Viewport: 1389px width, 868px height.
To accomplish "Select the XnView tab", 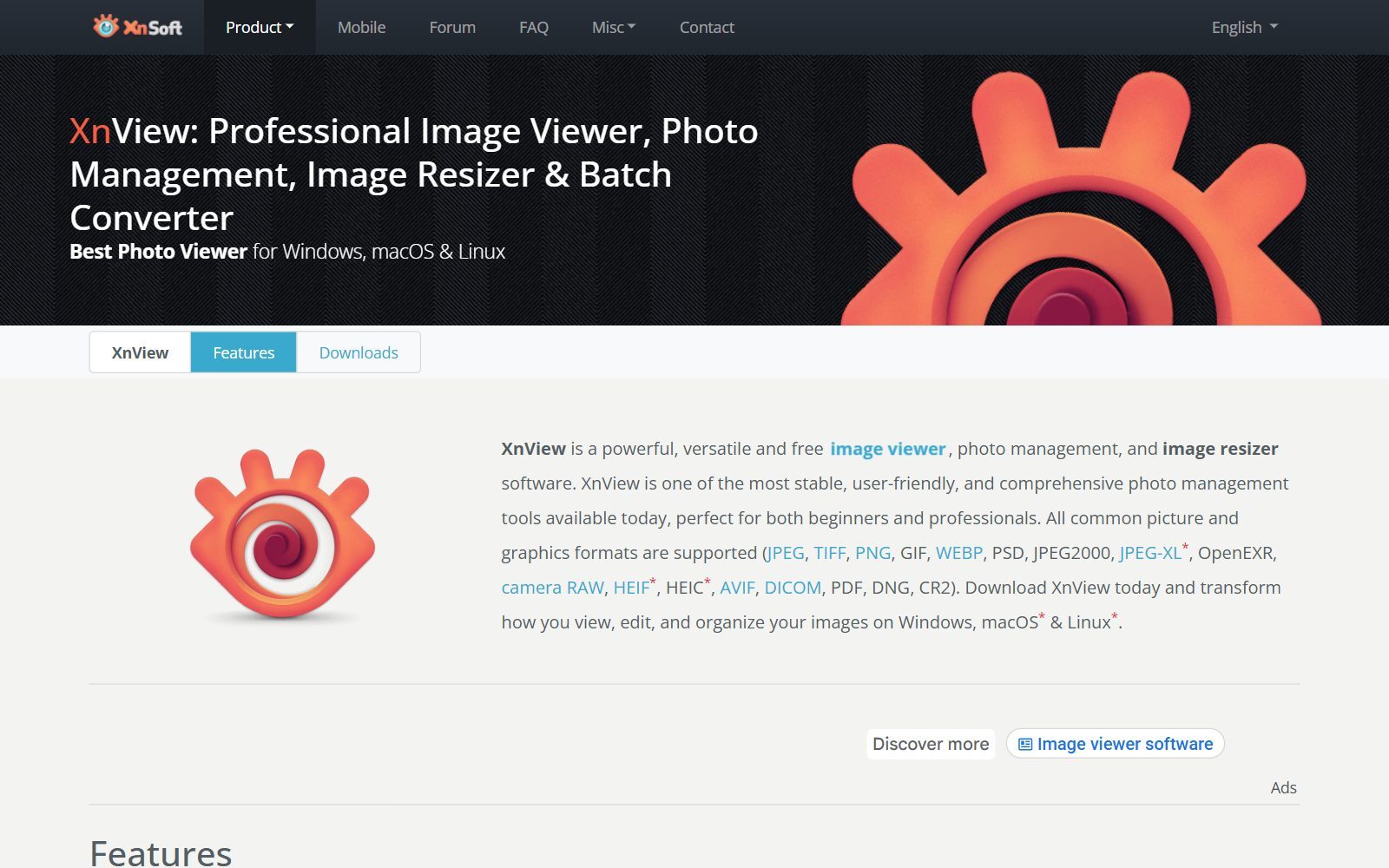I will pyautogui.click(x=140, y=352).
